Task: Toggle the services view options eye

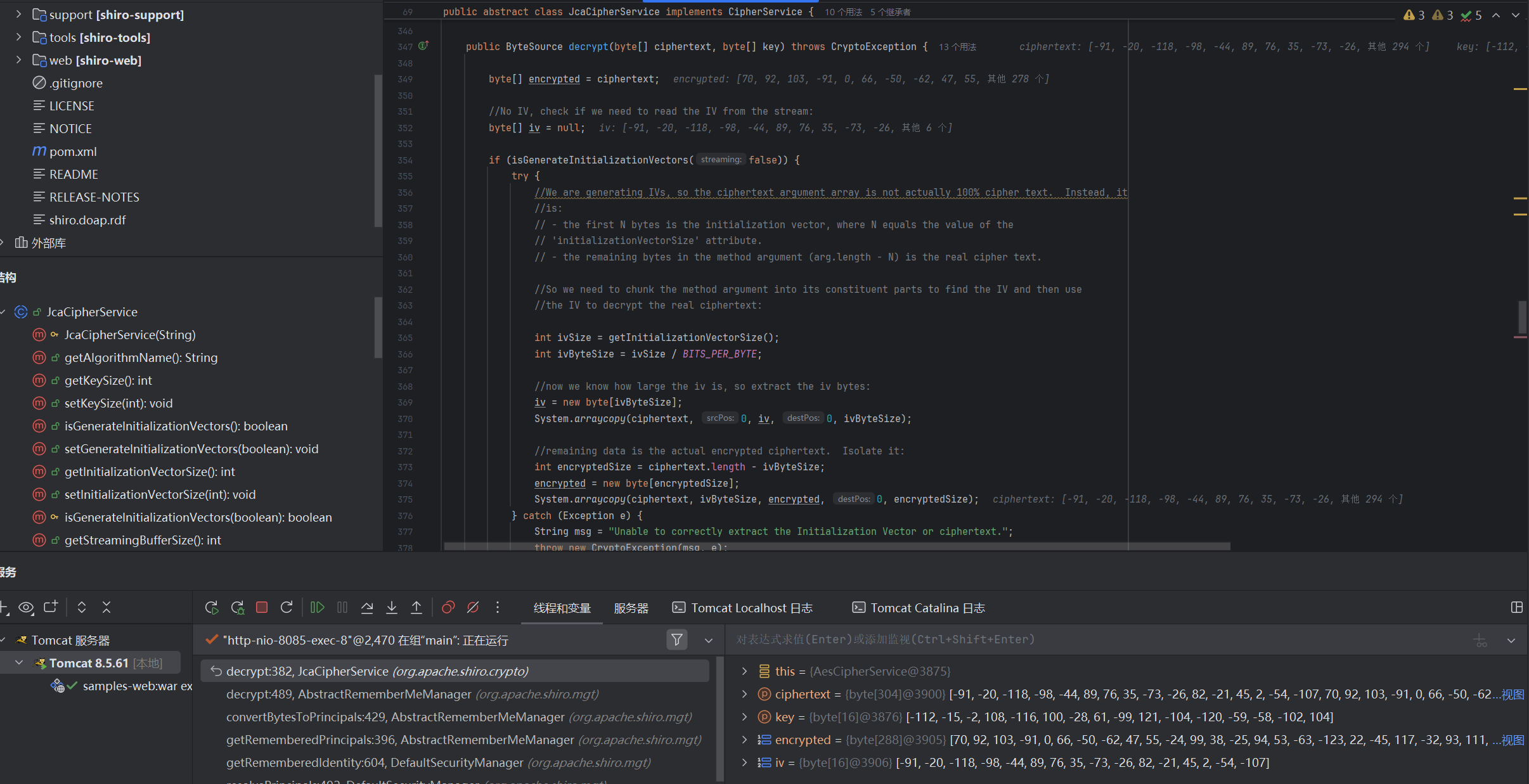Action: tap(26, 608)
